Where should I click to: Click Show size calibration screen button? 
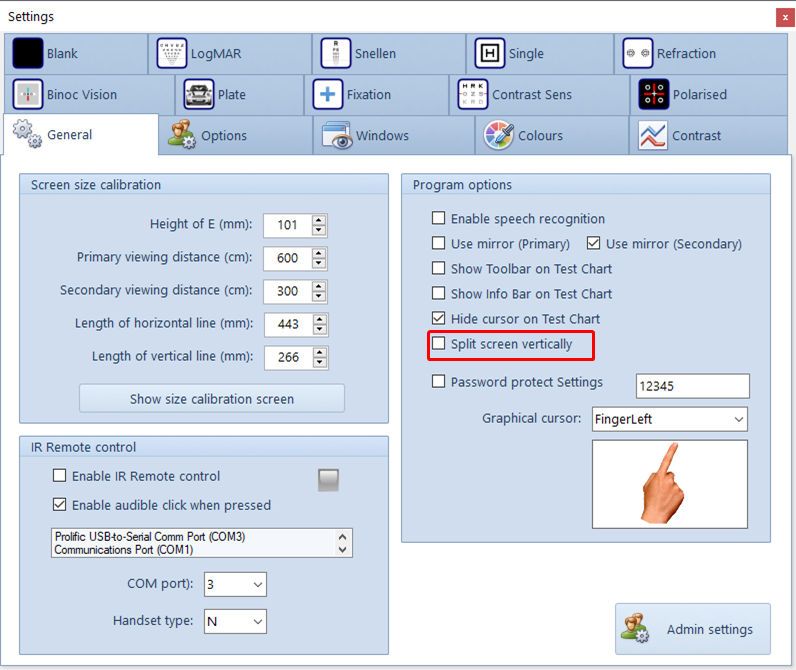point(212,399)
